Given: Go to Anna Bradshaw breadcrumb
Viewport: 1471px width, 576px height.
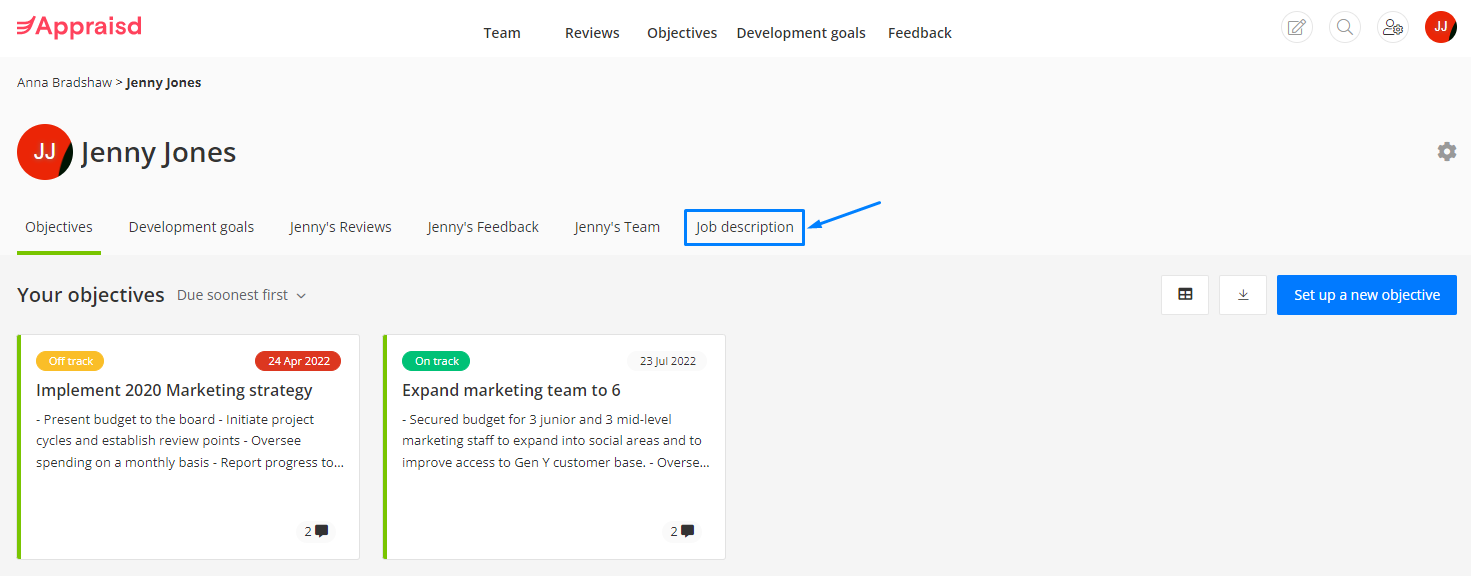Looking at the screenshot, I should pos(64,83).
